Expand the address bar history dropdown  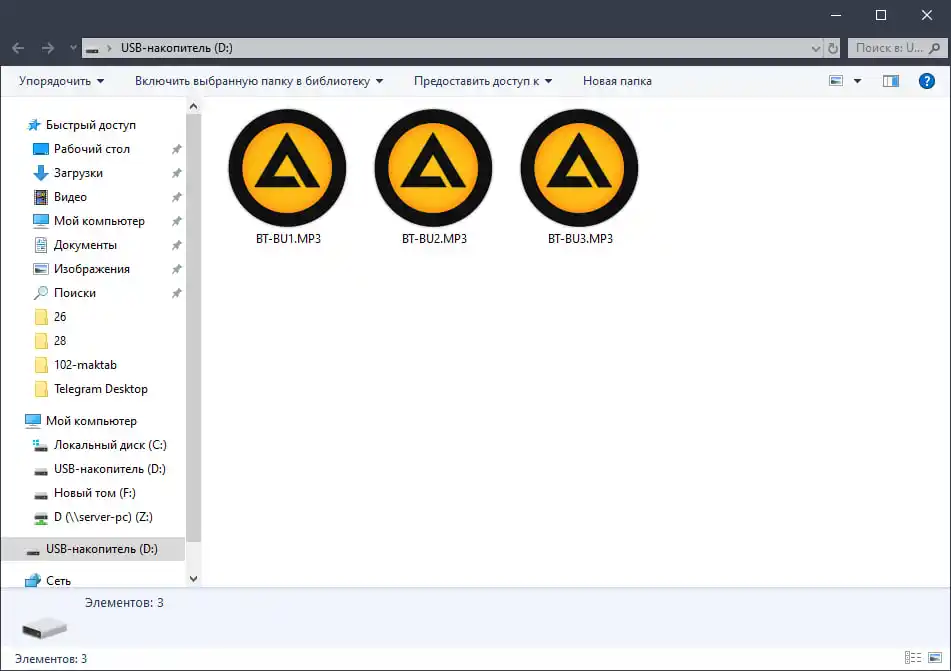click(816, 49)
